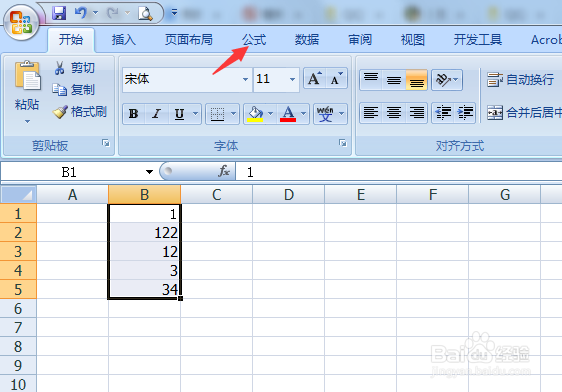Apply red font color A

click(x=288, y=114)
